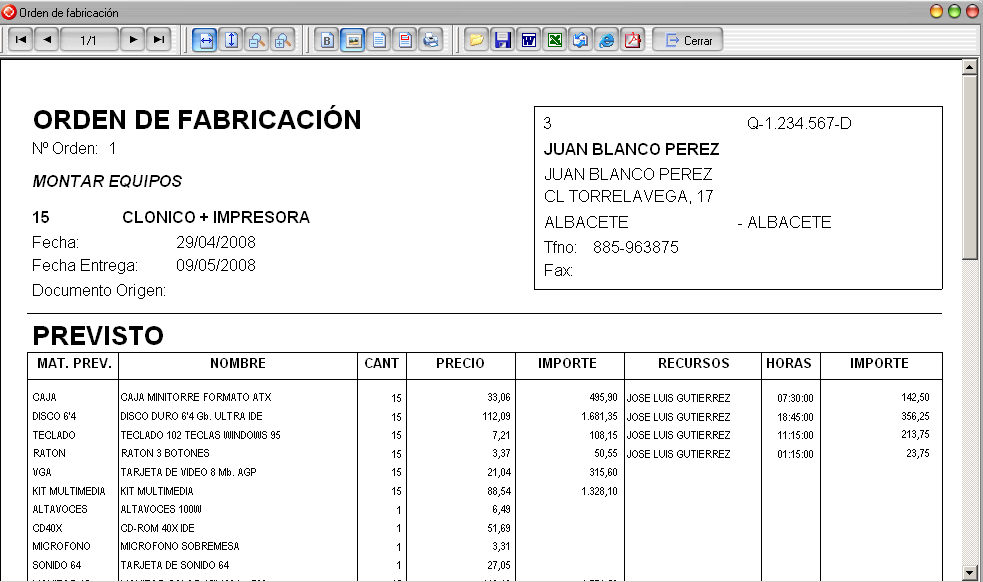
Task: Click the zoom in magnifier icon
Action: tap(283, 41)
